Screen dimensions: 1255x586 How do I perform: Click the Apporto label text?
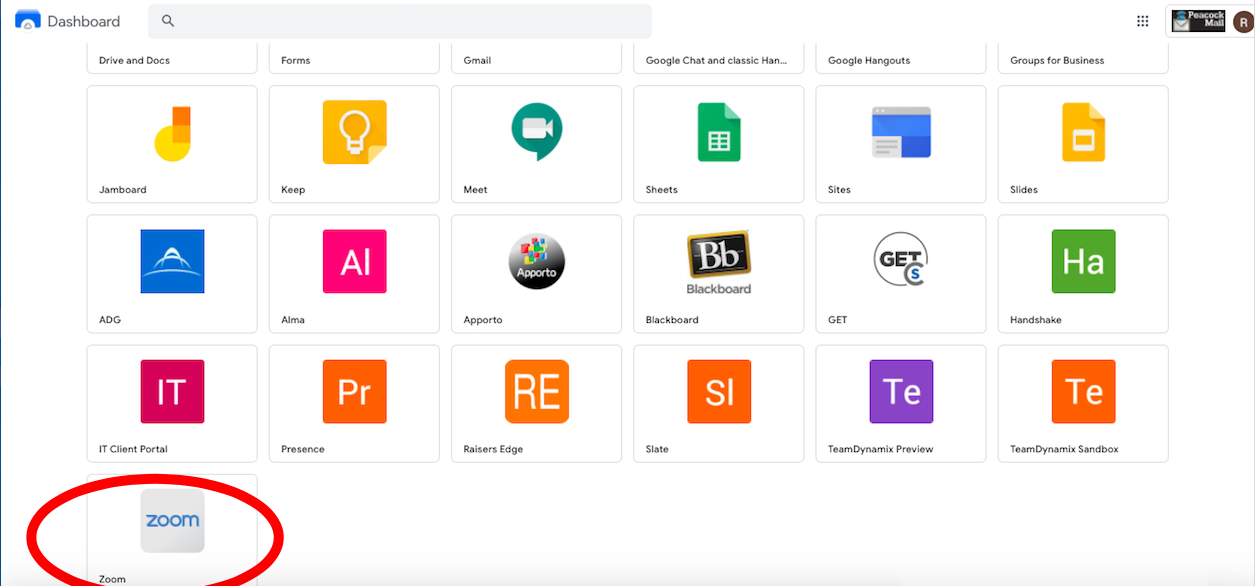(483, 320)
